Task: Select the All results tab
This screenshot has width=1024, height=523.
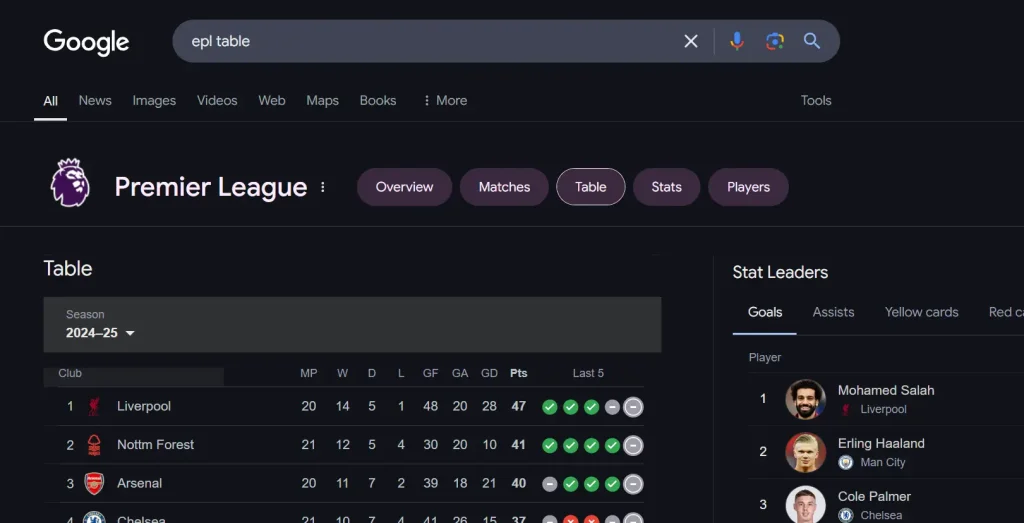Action: 50,101
